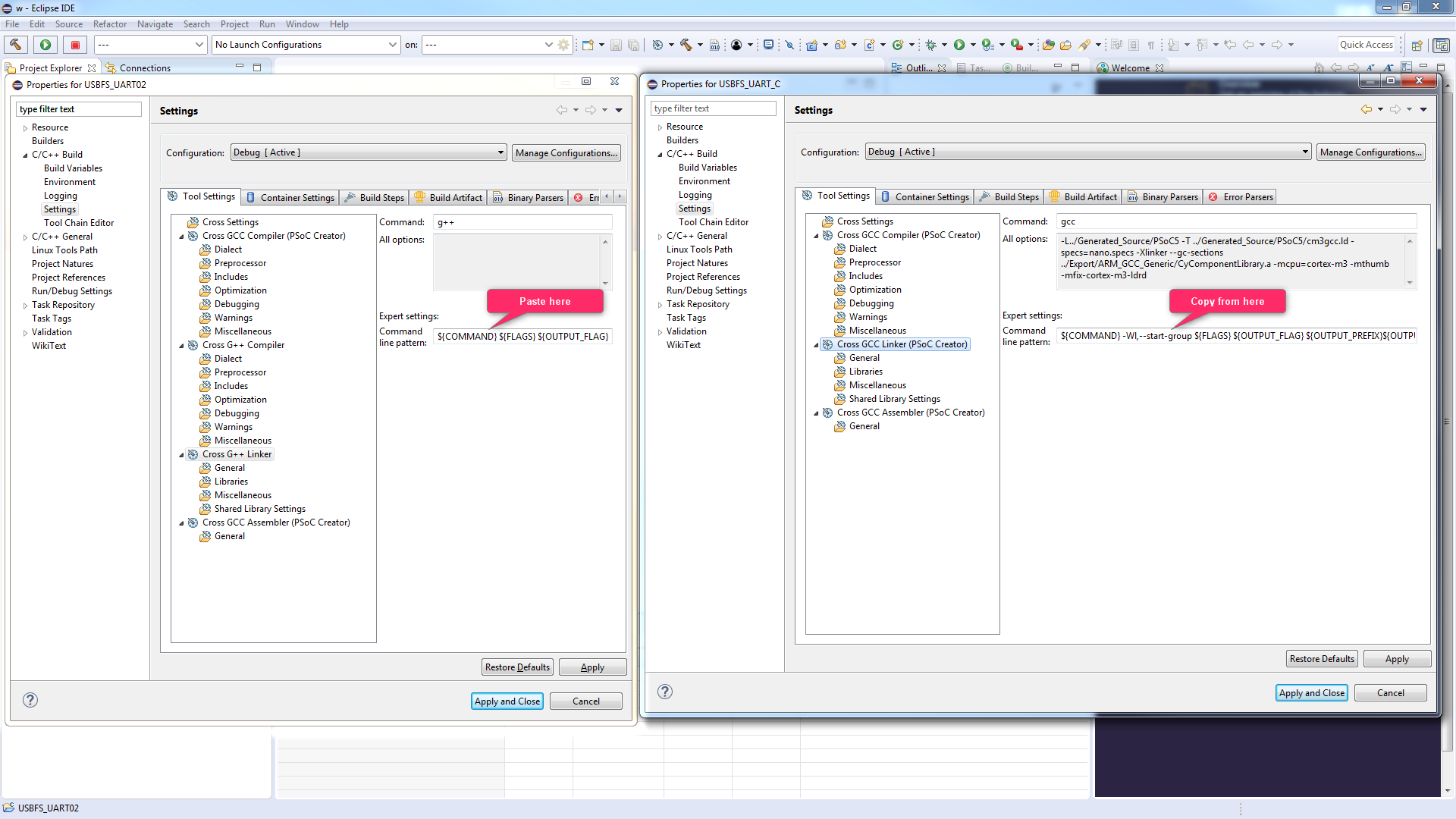Expand Resource node in left dialog
The height and width of the screenshot is (819, 1456).
[x=26, y=128]
